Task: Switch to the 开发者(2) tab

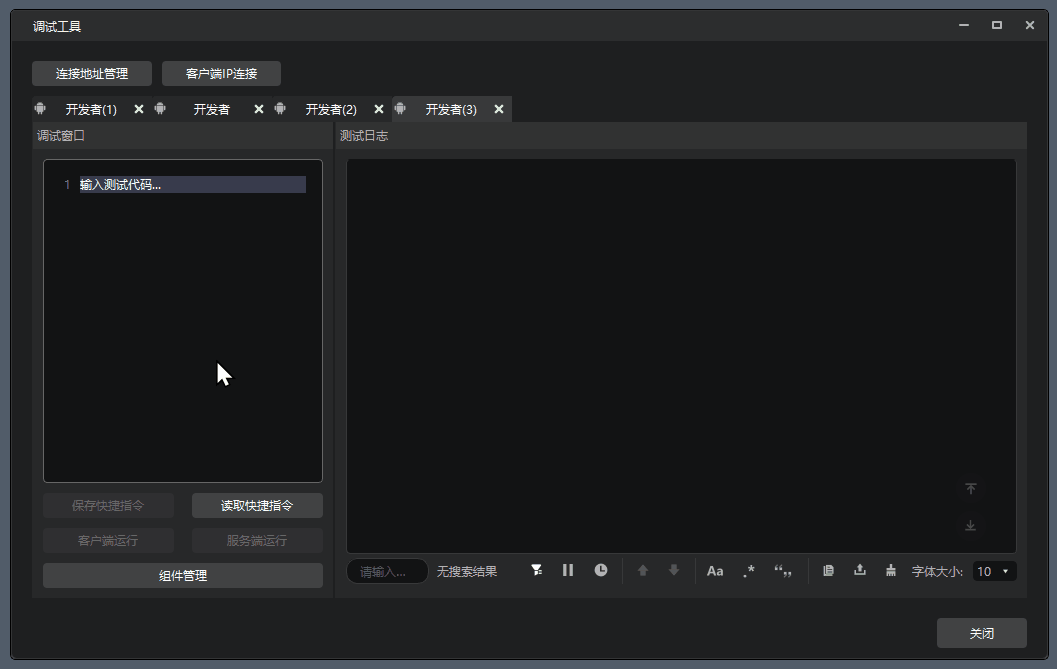Action: (x=331, y=109)
